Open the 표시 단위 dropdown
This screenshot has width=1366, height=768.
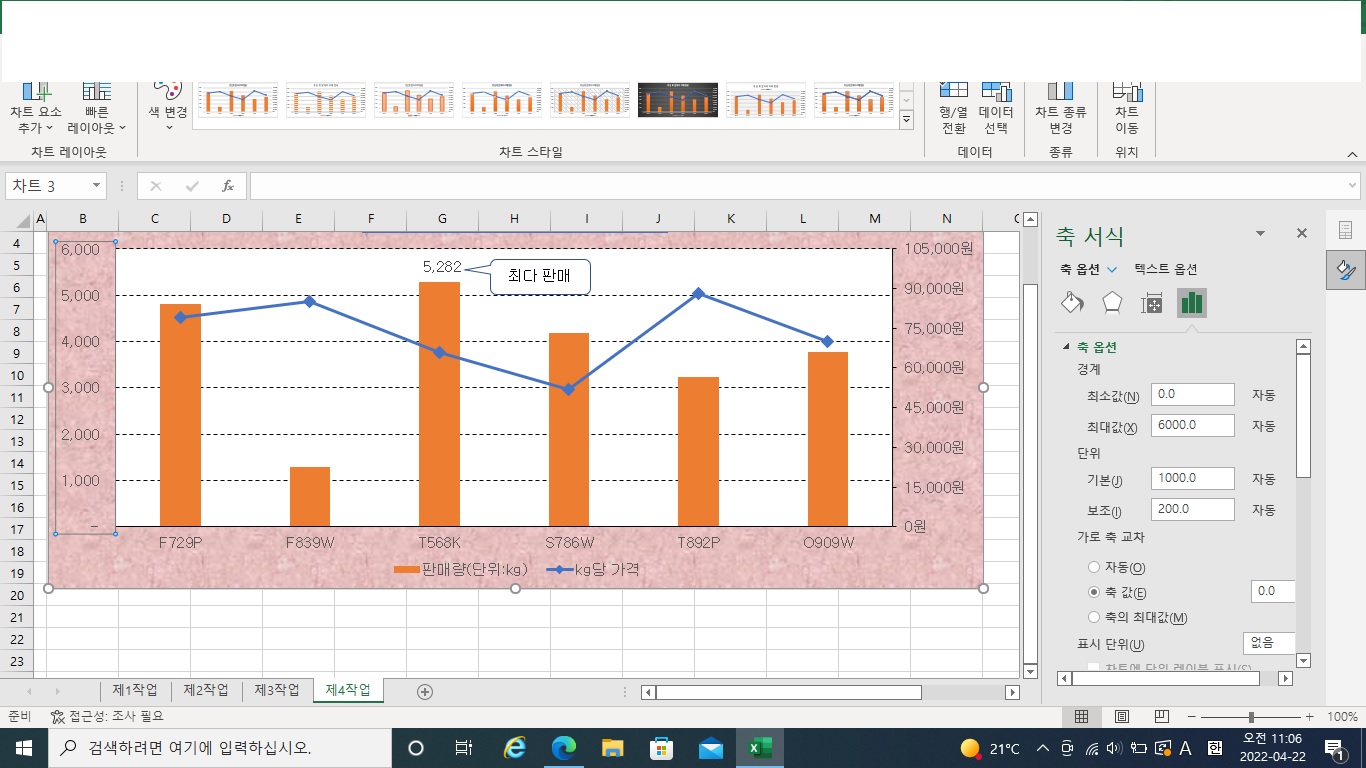click(1269, 643)
